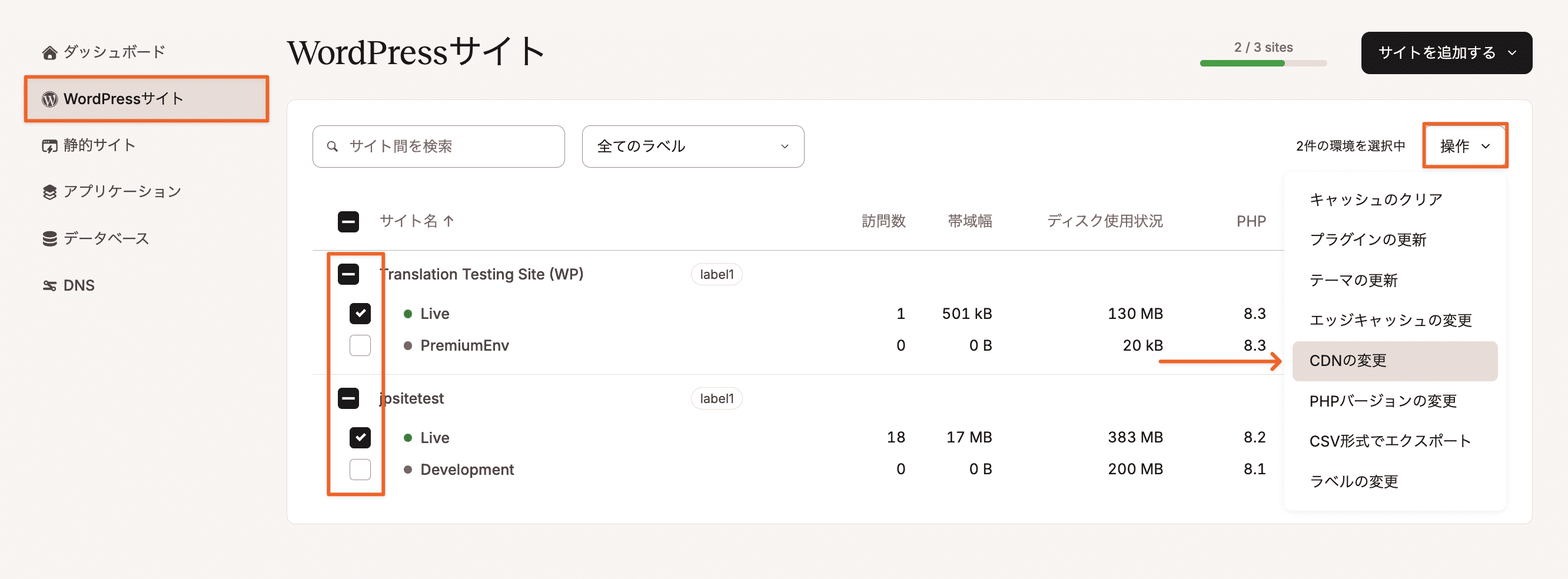Click the applications stack icon in sidebar

pos(49,192)
